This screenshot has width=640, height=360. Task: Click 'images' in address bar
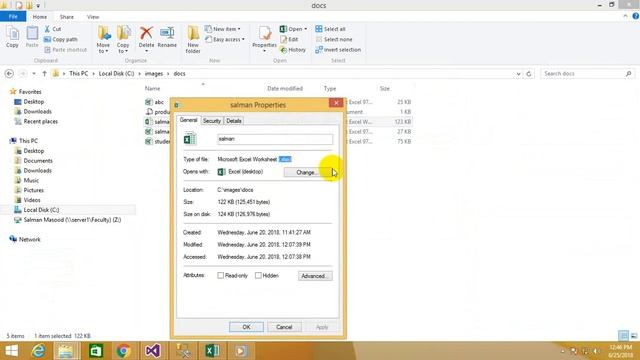coord(154,74)
